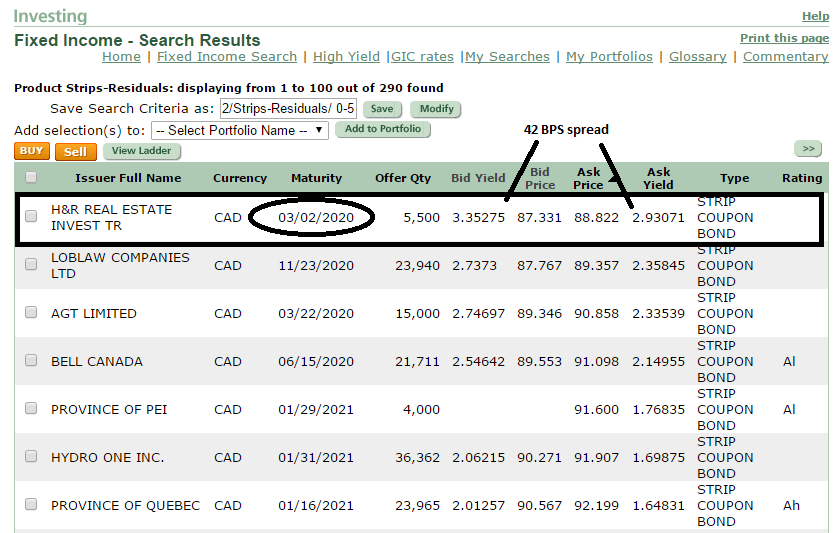The width and height of the screenshot is (839, 533).
Task: Click the Ah rating for Quebec
Action: click(791, 506)
